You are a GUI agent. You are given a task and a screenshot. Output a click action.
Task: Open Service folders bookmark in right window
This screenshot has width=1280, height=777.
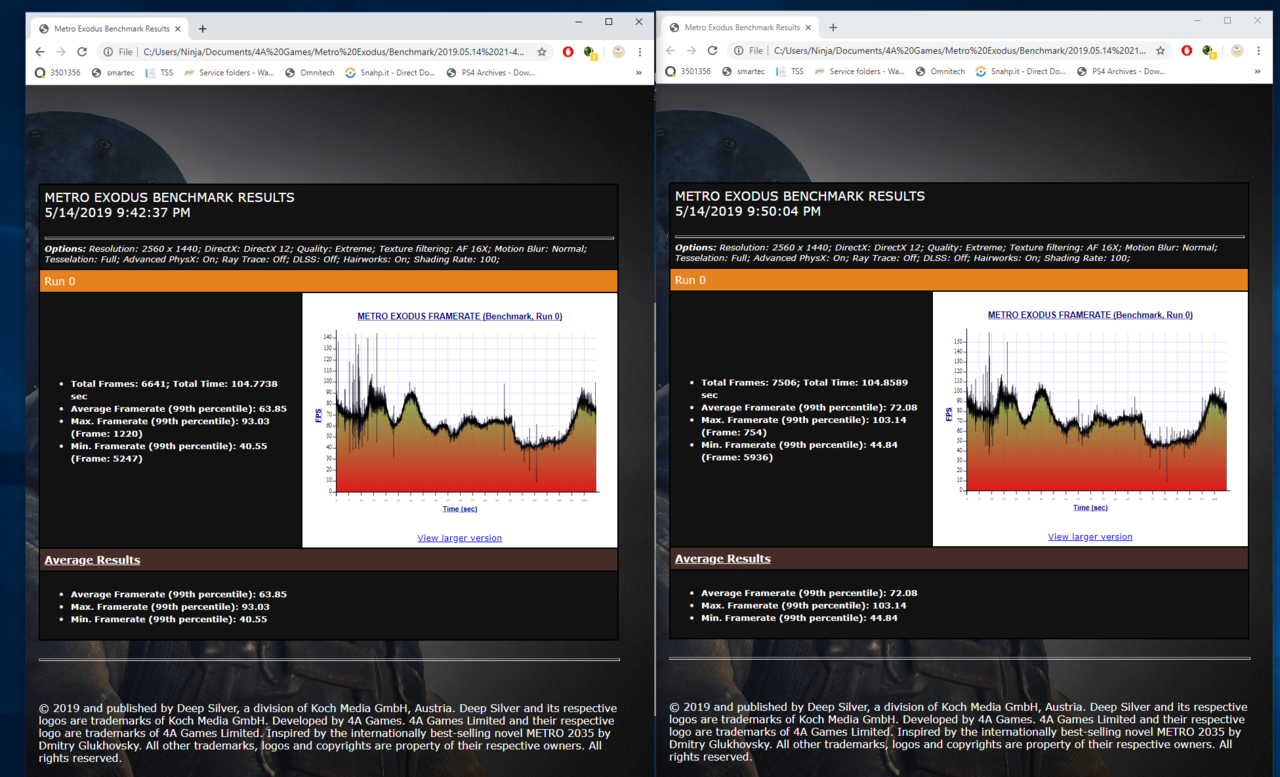click(x=859, y=71)
